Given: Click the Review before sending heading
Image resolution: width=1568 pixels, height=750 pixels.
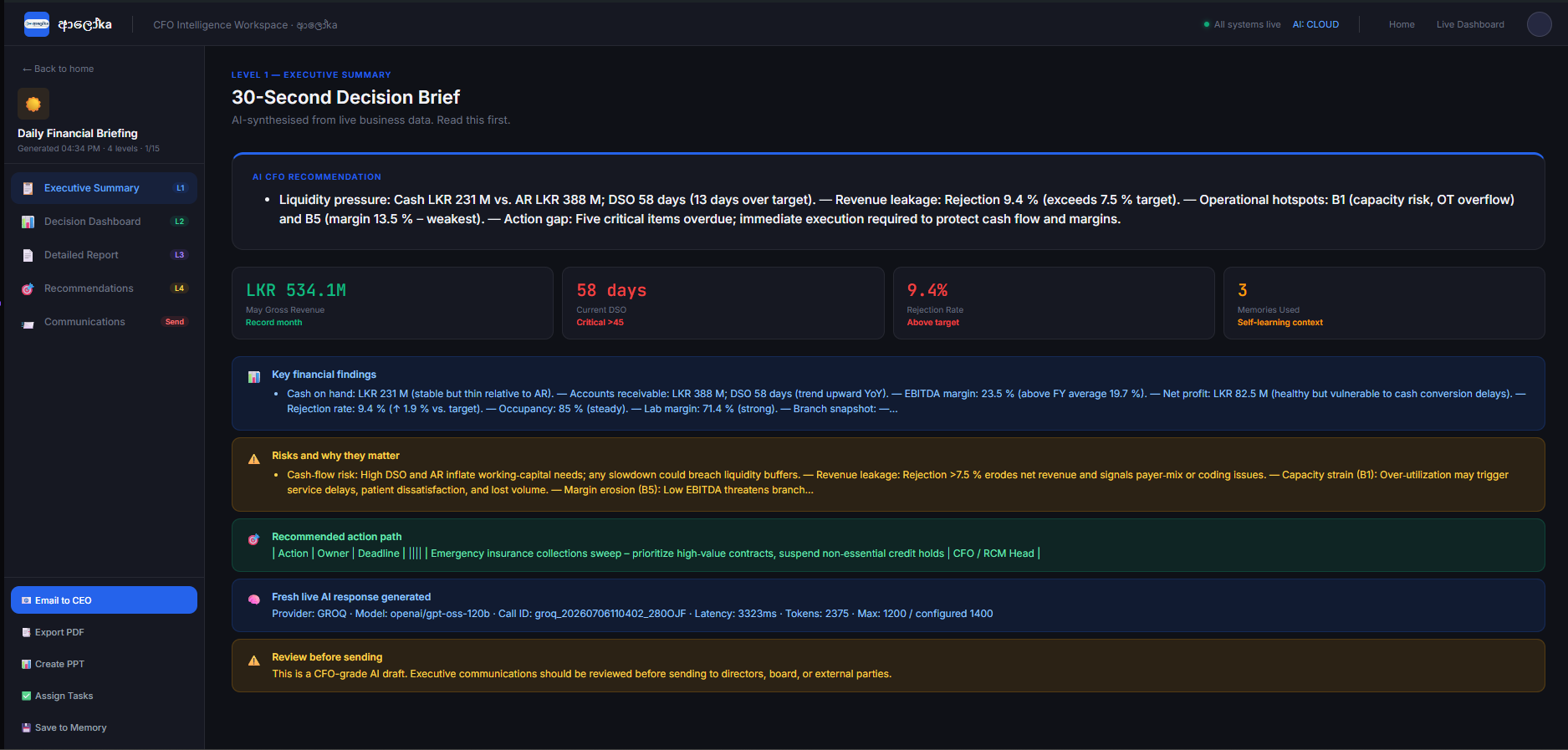Looking at the screenshot, I should point(327,657).
